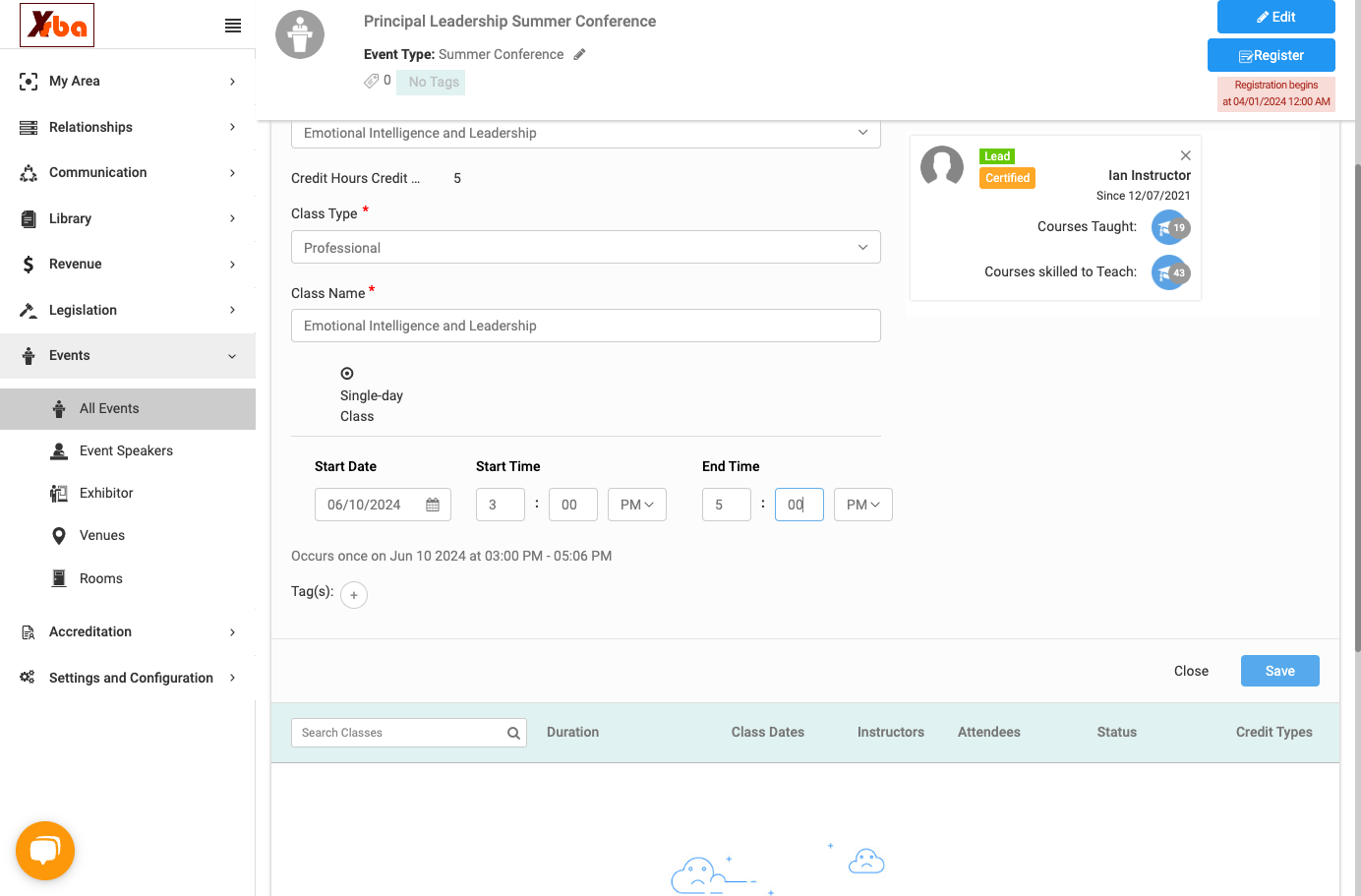This screenshot has height=896, width=1361.
Task: Navigate to Venues
Action: pyautogui.click(x=128, y=536)
